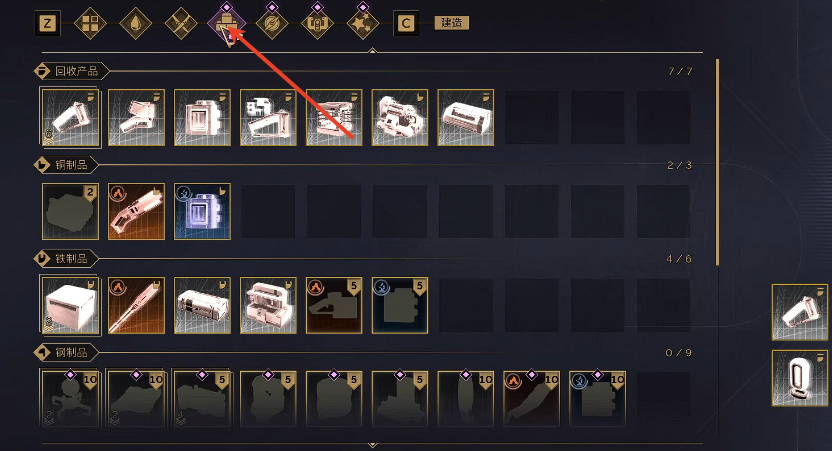Screen dimensions: 832x451
Task: Toggle the 铁制品 section header
Action: 66,259
